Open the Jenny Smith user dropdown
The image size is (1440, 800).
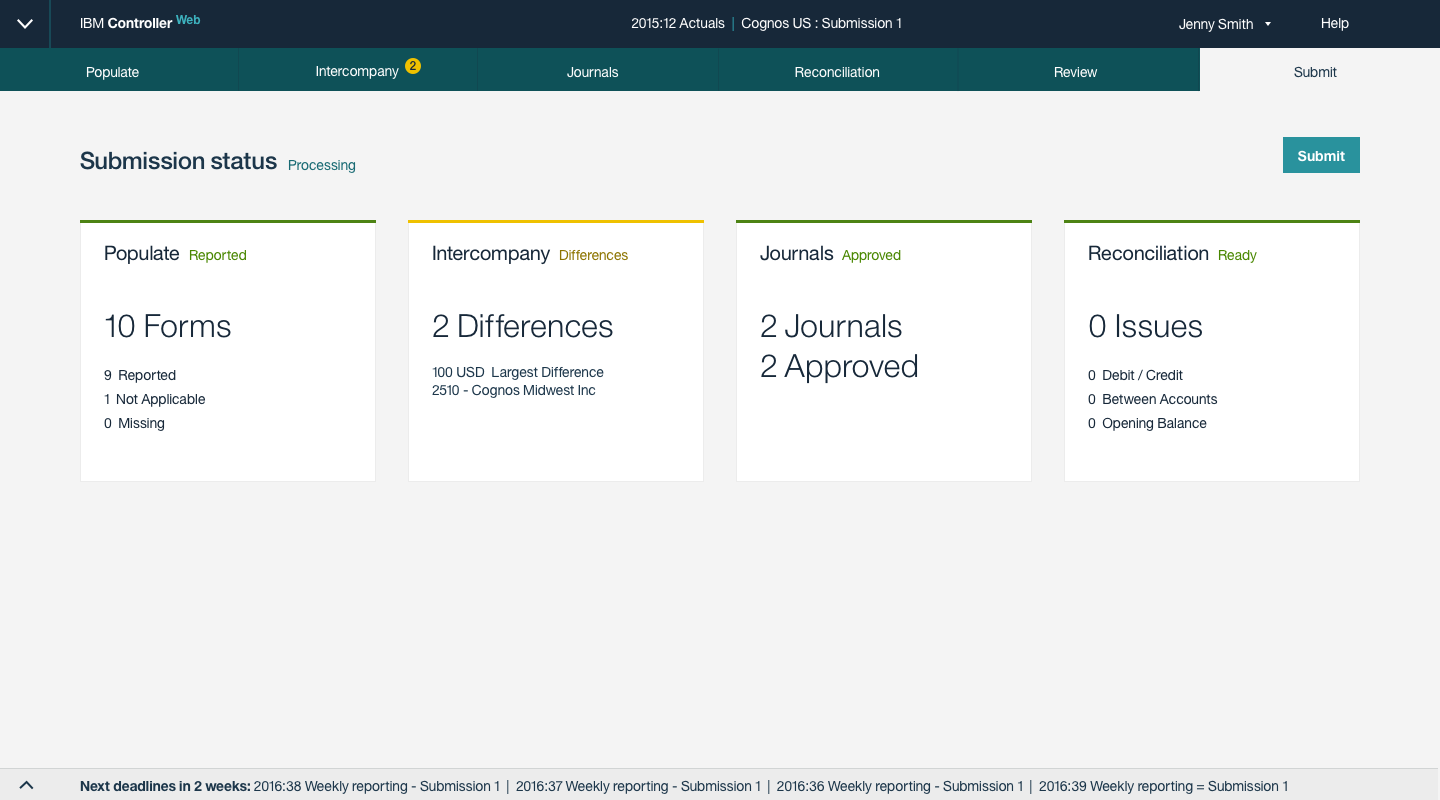pyautogui.click(x=1225, y=24)
